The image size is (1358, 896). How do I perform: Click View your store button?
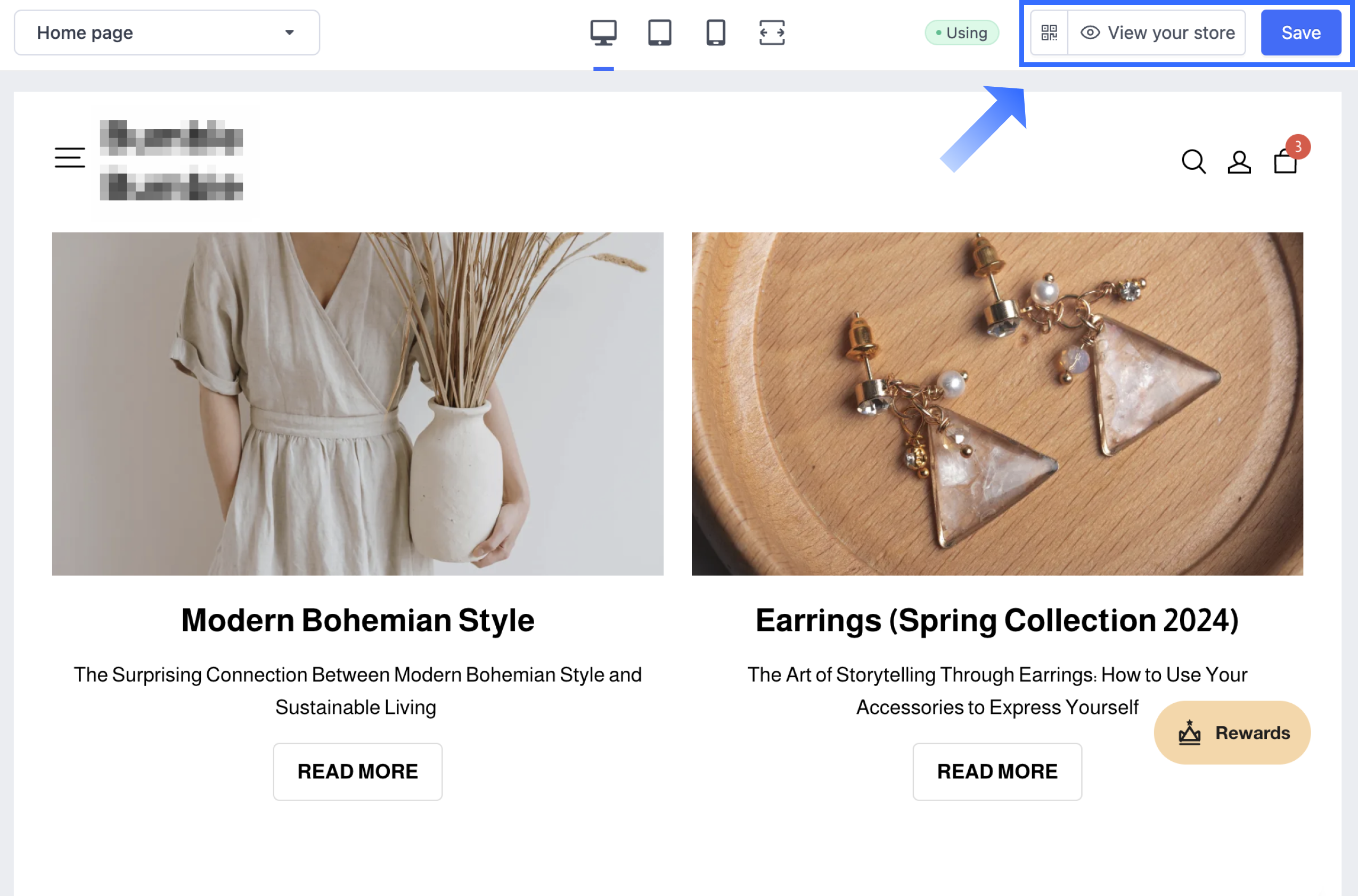(1157, 32)
